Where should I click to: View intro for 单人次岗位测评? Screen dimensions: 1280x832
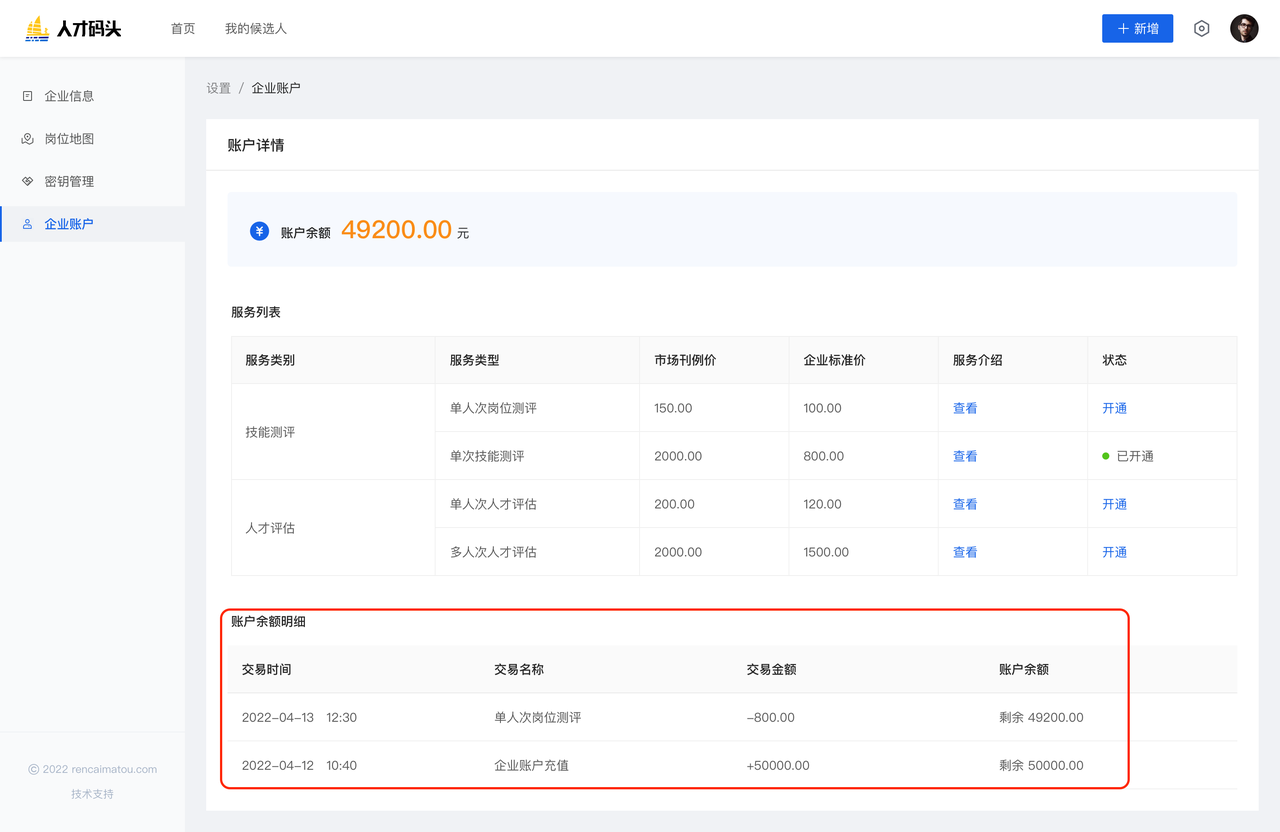pyautogui.click(x=964, y=408)
